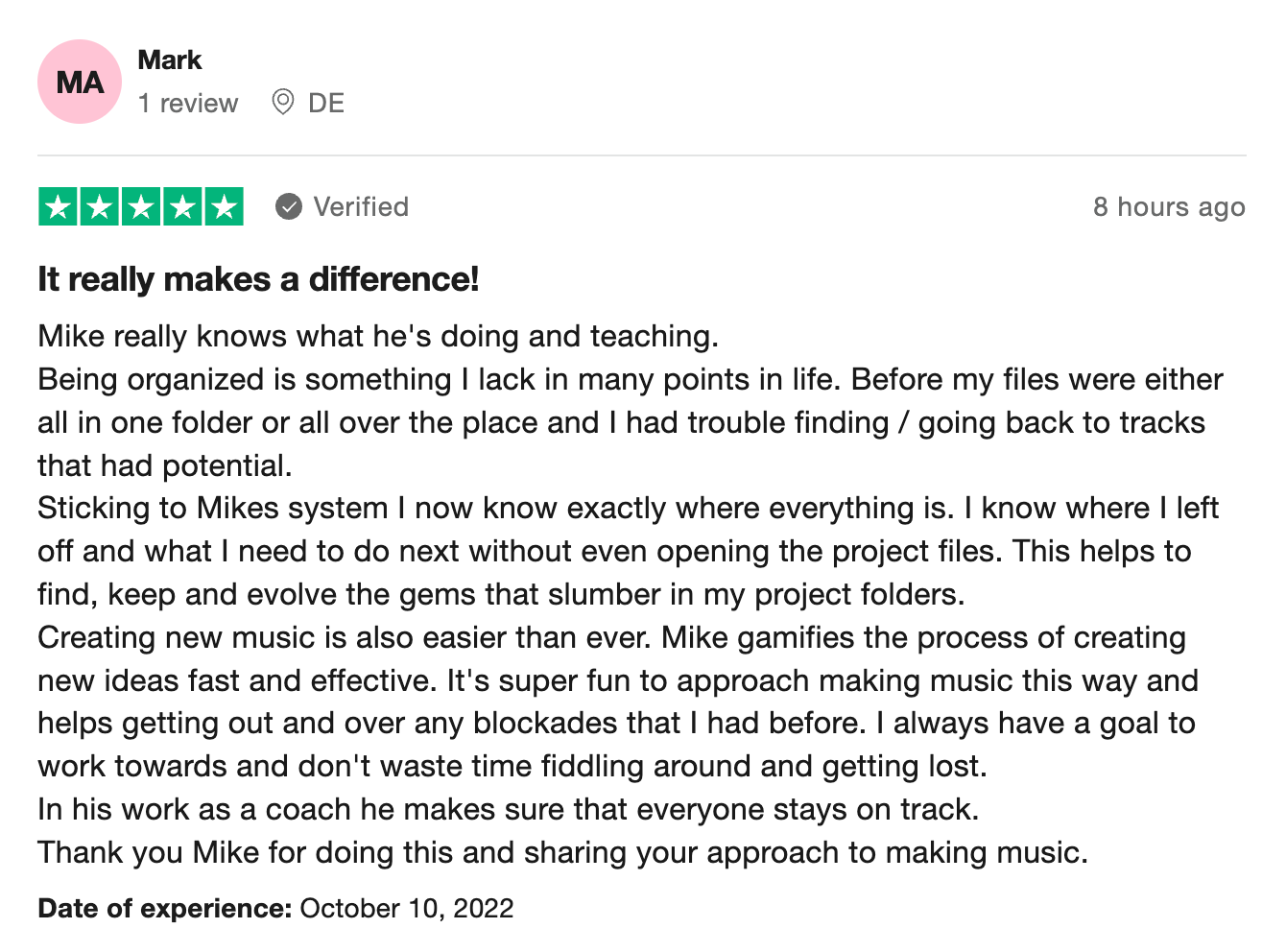The height and width of the screenshot is (952, 1286).
Task: Click the "1 review" count text
Action: coord(188,104)
